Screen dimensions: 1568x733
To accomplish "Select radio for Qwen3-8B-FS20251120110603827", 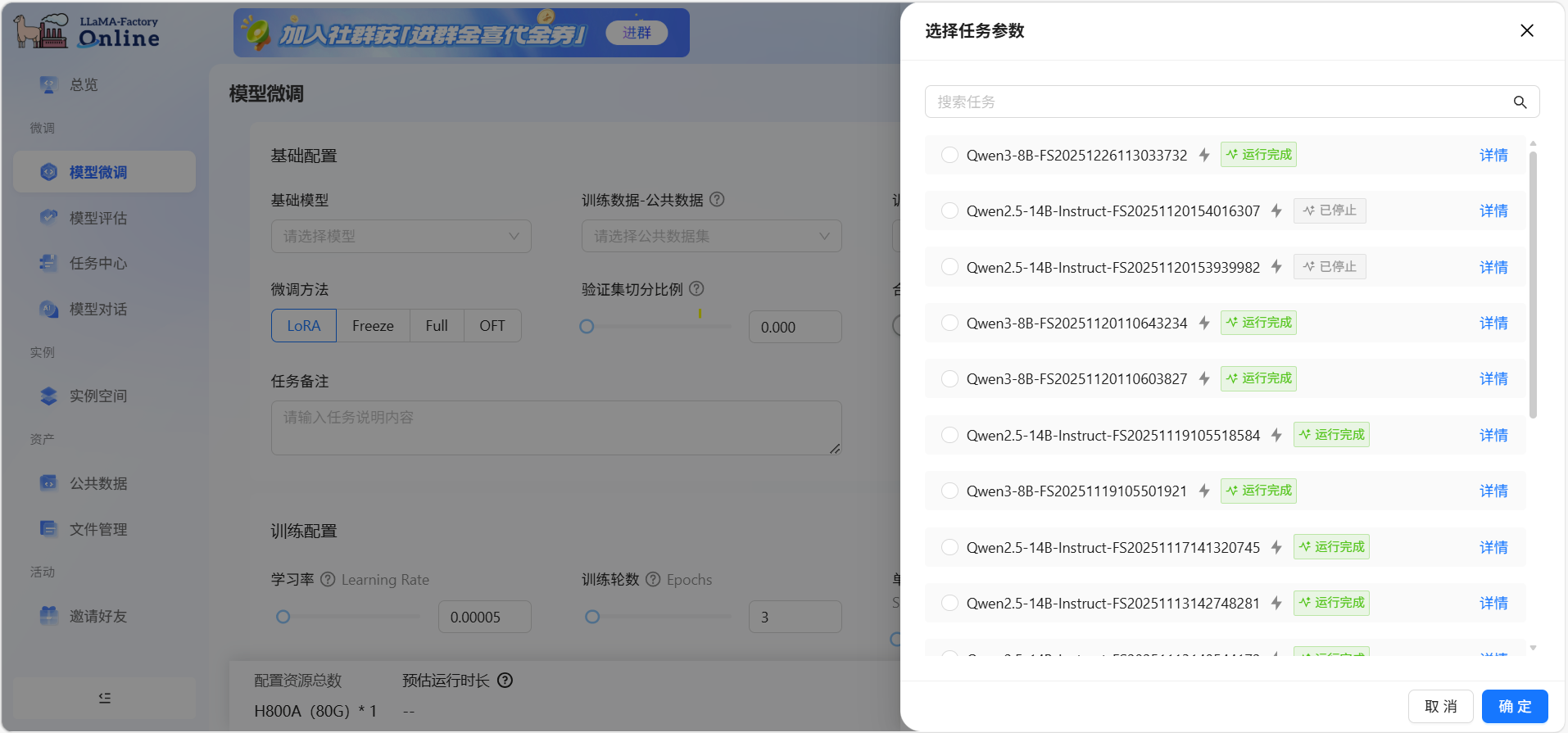I will (949, 378).
